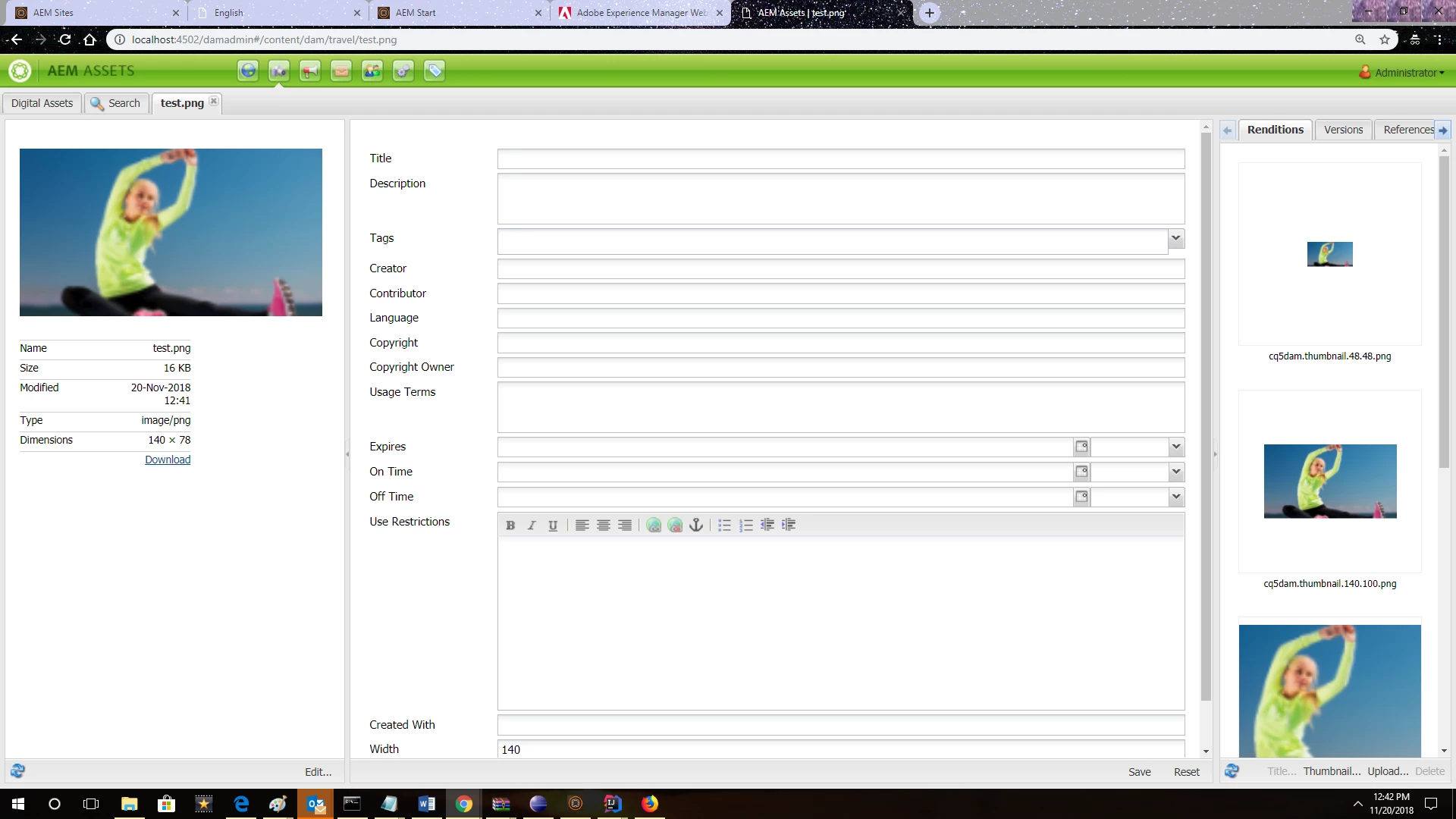This screenshot has height=819, width=1456.
Task: Click the anchor icon in Use Restrictions editor
Action: click(695, 525)
